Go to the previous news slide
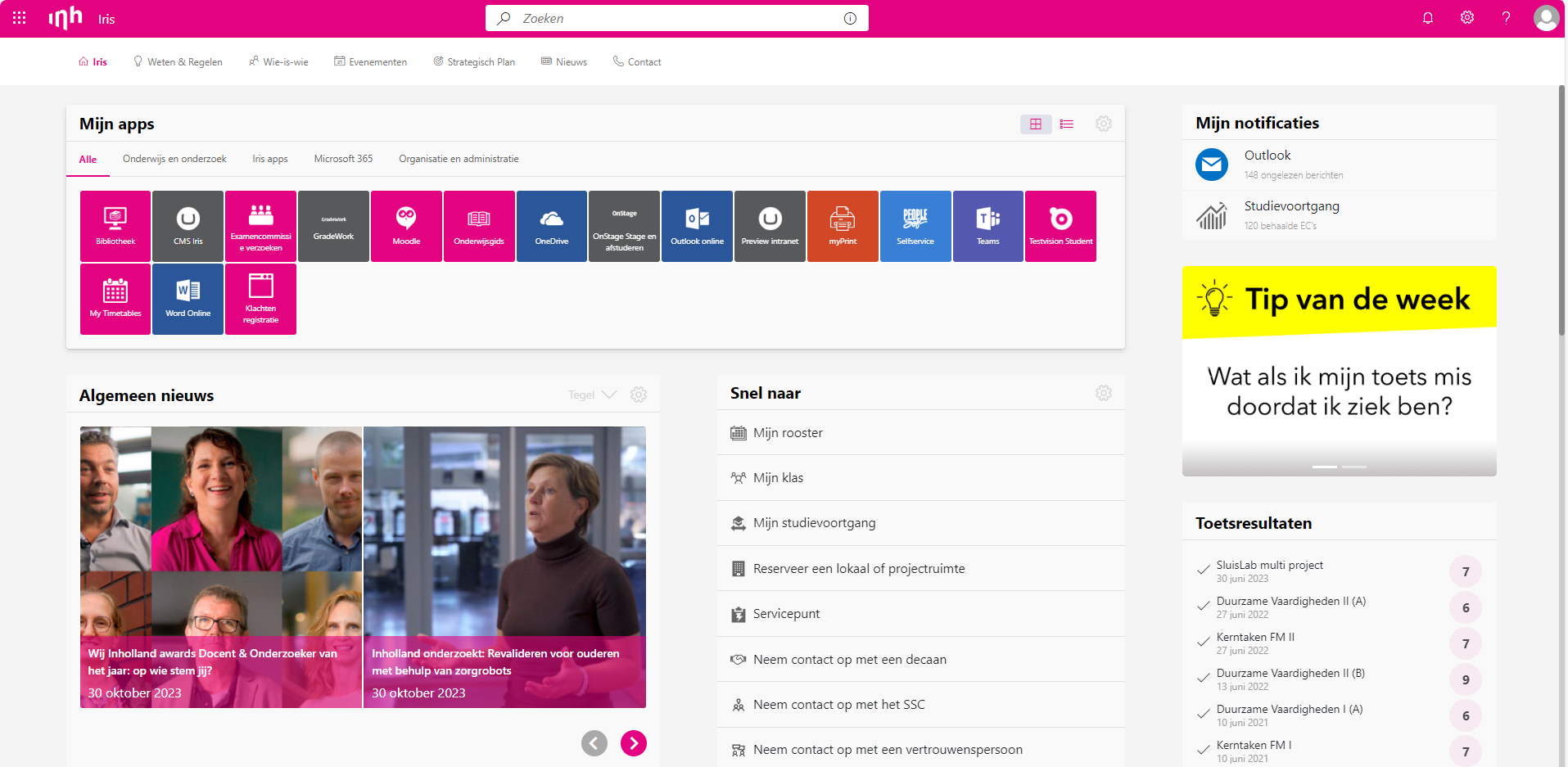Image resolution: width=1568 pixels, height=767 pixels. (594, 743)
